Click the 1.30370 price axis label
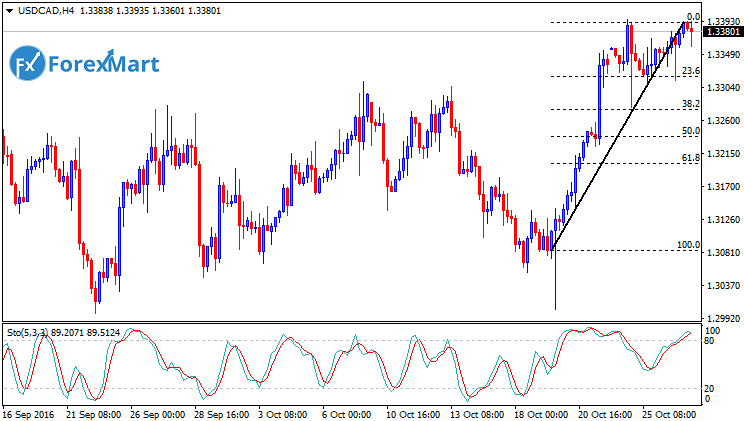The width and height of the screenshot is (744, 421). (x=722, y=286)
